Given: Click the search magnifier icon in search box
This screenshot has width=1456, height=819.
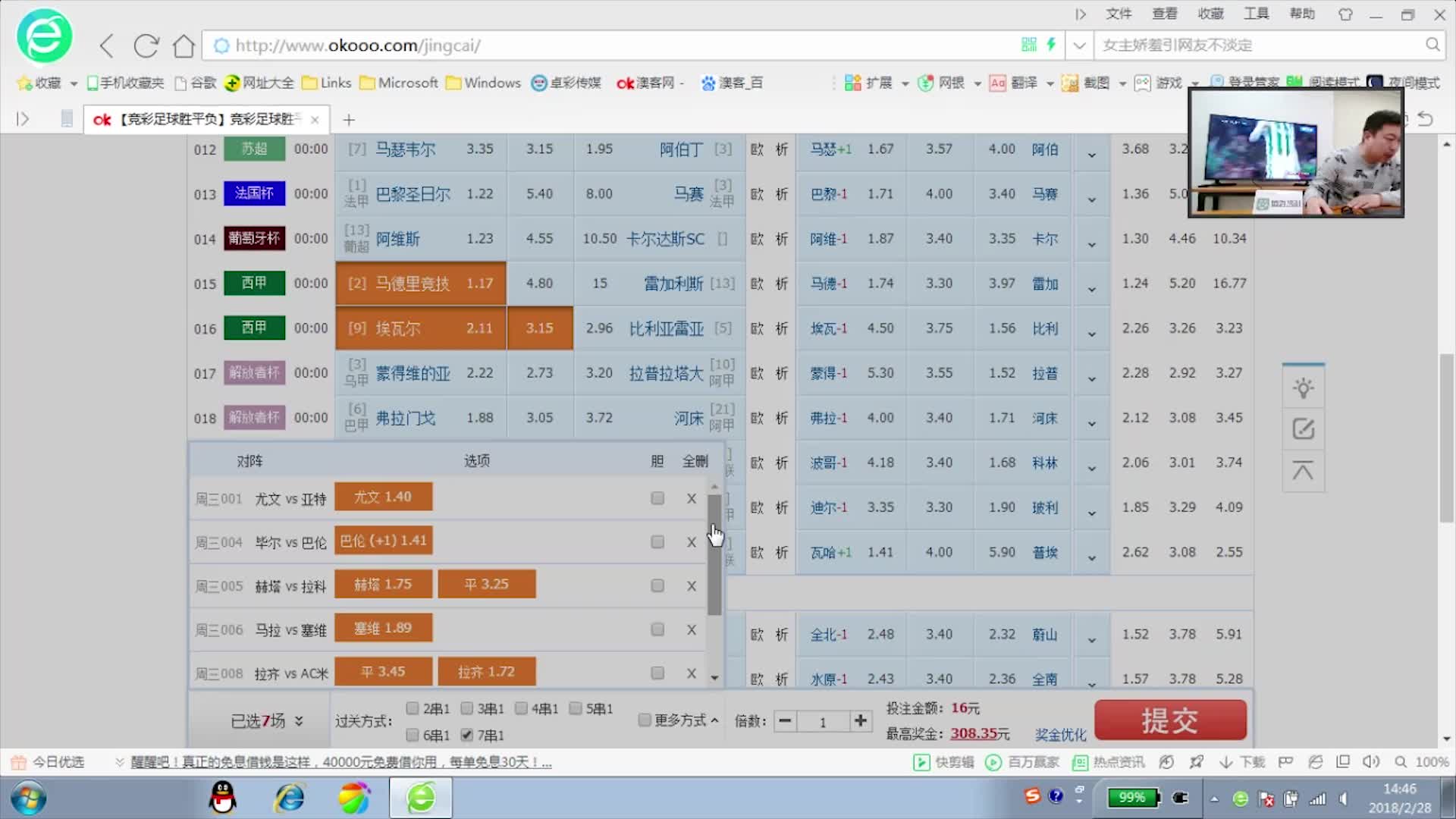Looking at the screenshot, I should point(1432,45).
